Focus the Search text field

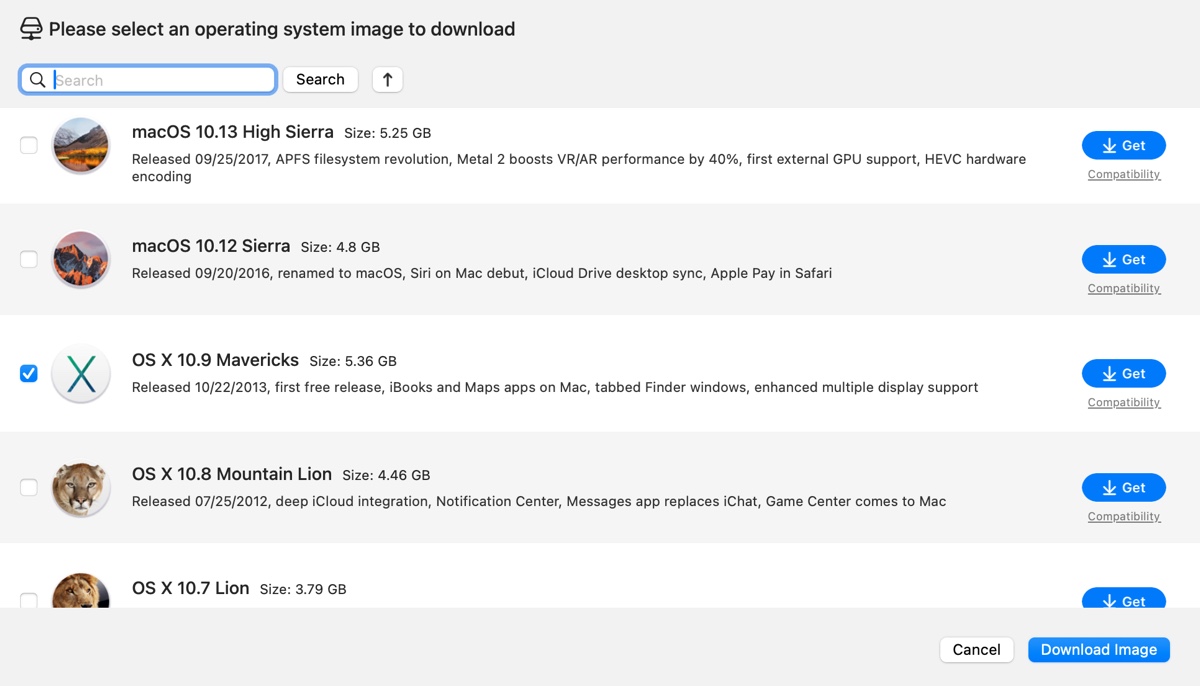[160, 80]
